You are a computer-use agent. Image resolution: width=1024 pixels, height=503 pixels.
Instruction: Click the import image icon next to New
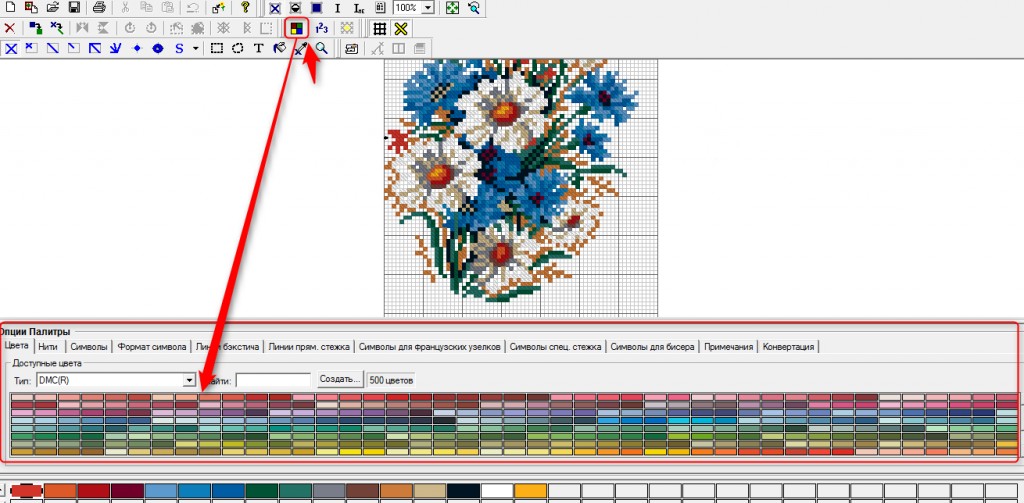31,8
